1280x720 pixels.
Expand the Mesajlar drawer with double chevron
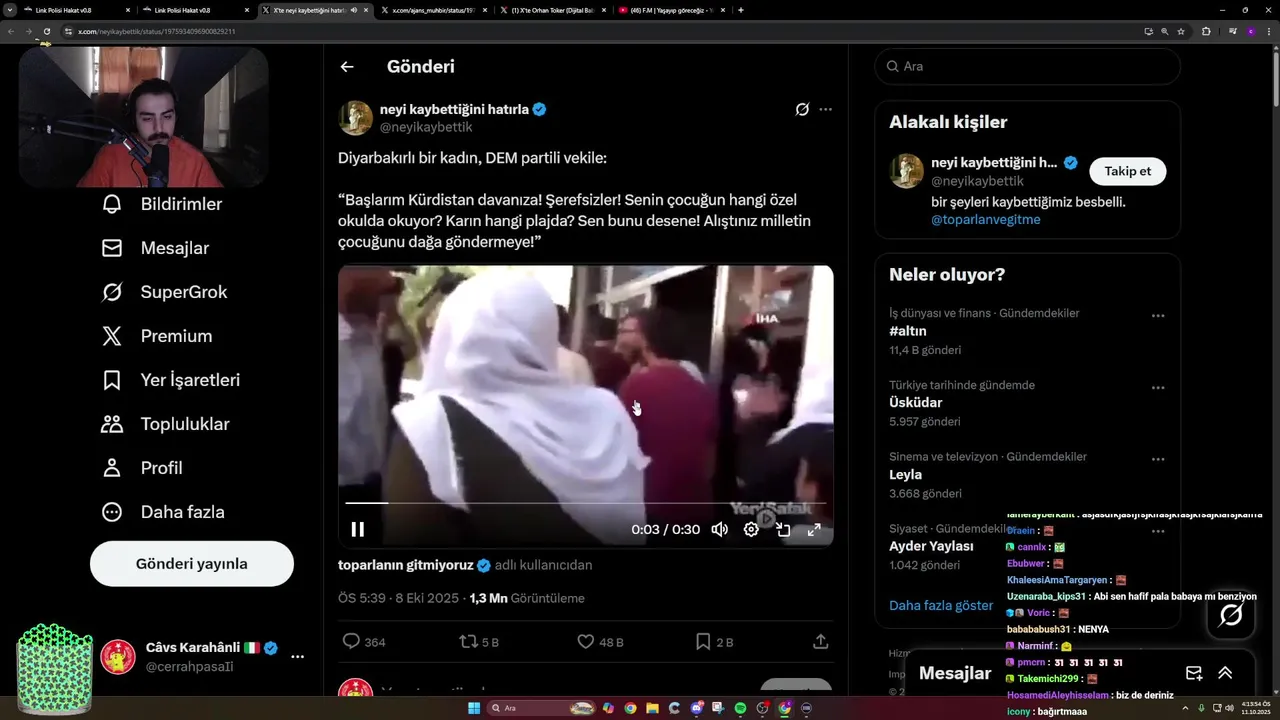pyautogui.click(x=1225, y=673)
